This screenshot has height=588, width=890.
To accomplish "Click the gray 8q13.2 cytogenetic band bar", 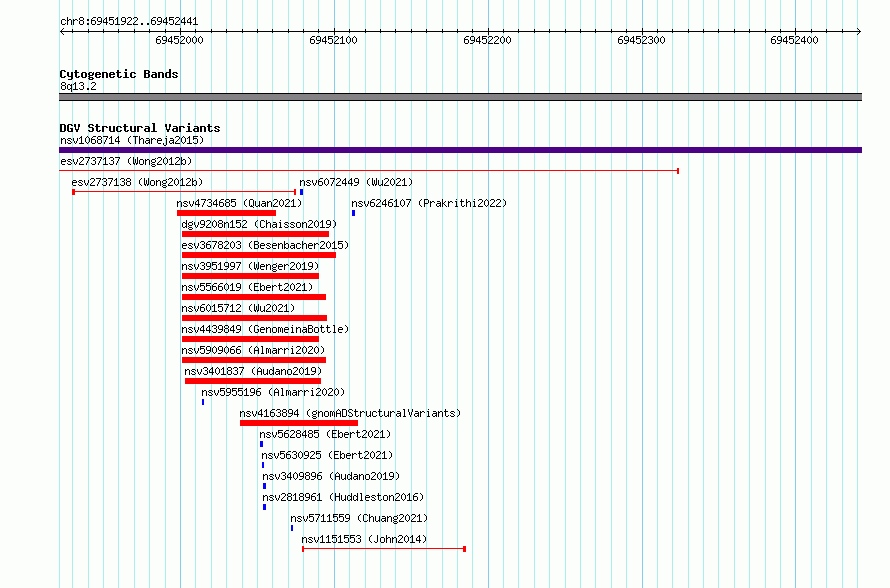I will 460,97.
